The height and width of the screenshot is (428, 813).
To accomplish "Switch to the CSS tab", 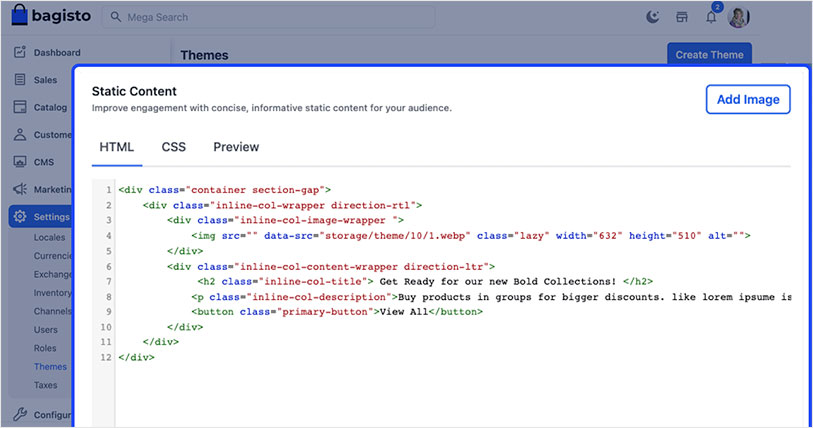I will [174, 147].
